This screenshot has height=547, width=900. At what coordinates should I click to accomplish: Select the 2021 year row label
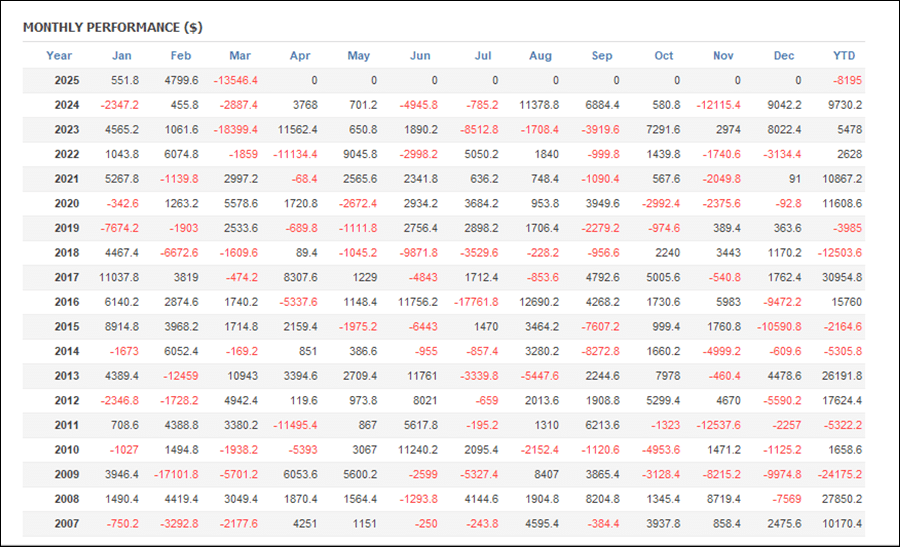tap(67, 179)
